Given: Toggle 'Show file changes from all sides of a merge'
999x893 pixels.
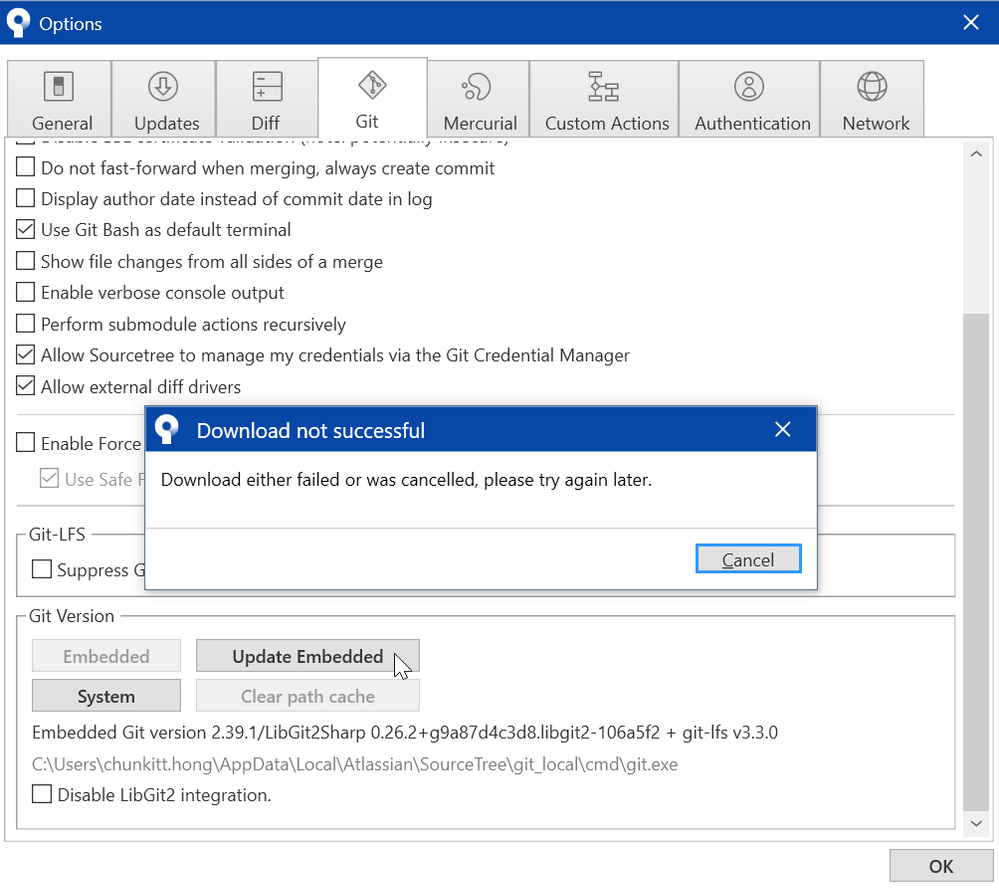Looking at the screenshot, I should pos(25,261).
